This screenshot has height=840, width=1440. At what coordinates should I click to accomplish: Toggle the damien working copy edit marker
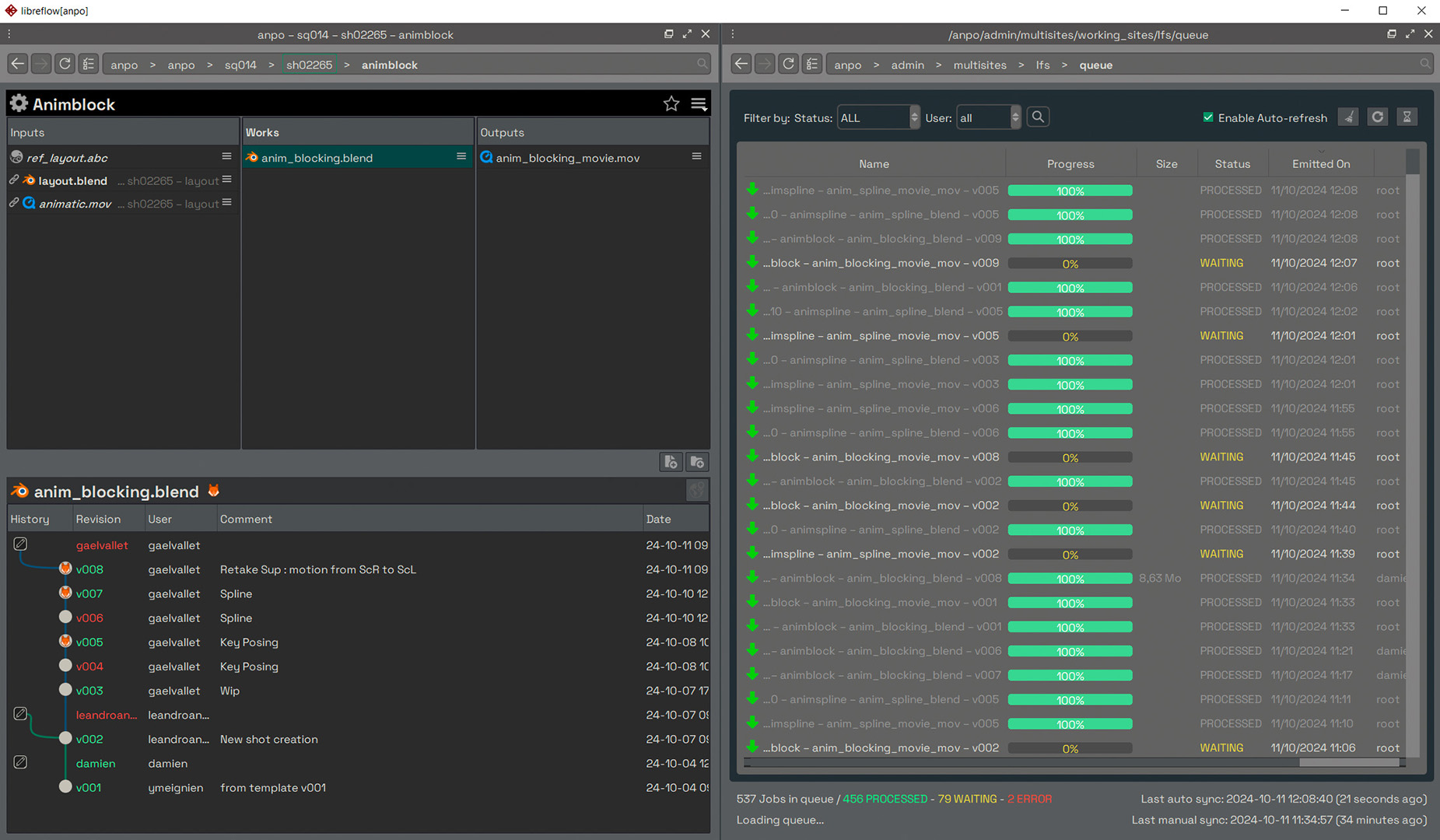(x=21, y=763)
